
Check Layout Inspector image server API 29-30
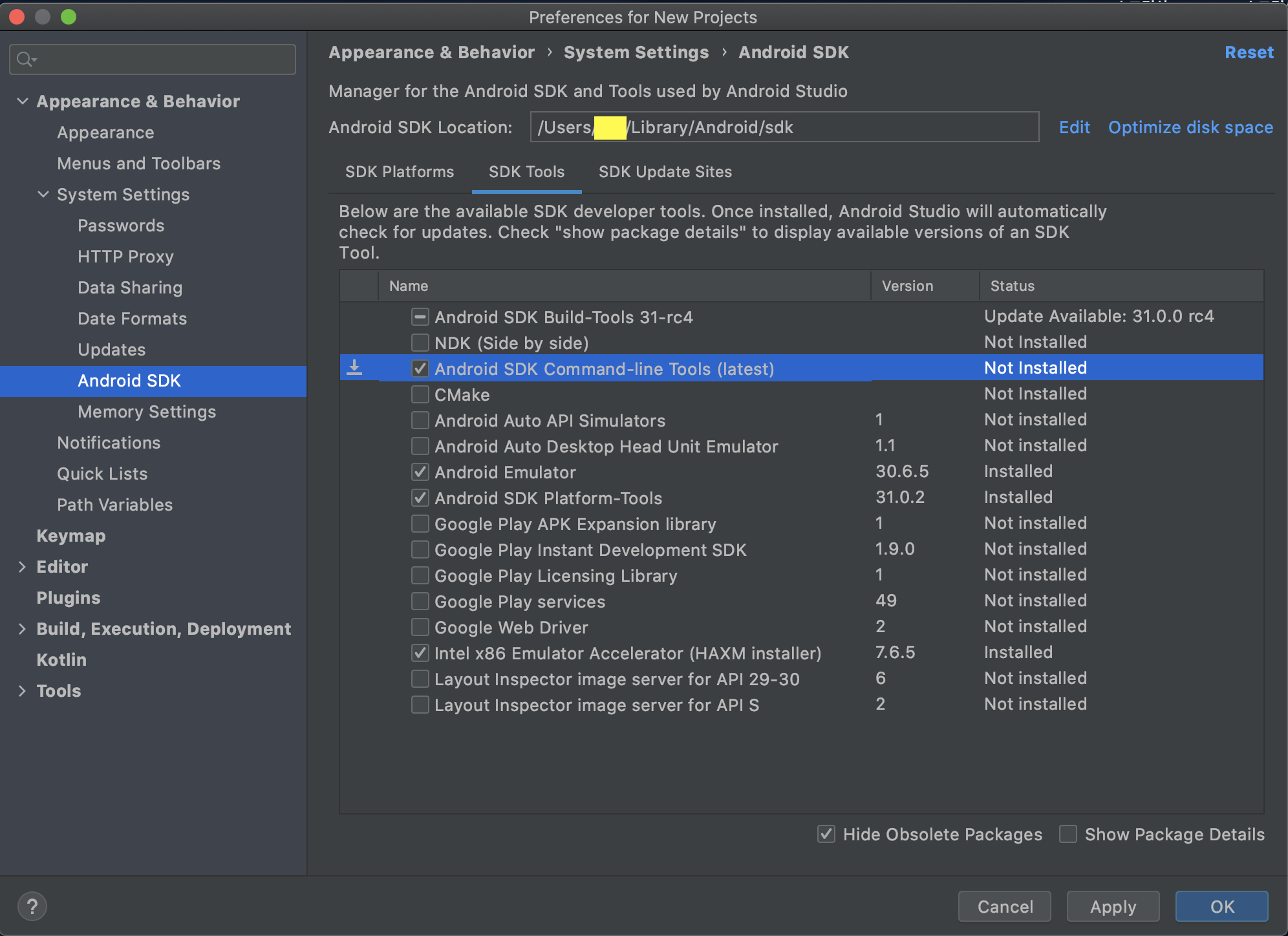420,679
